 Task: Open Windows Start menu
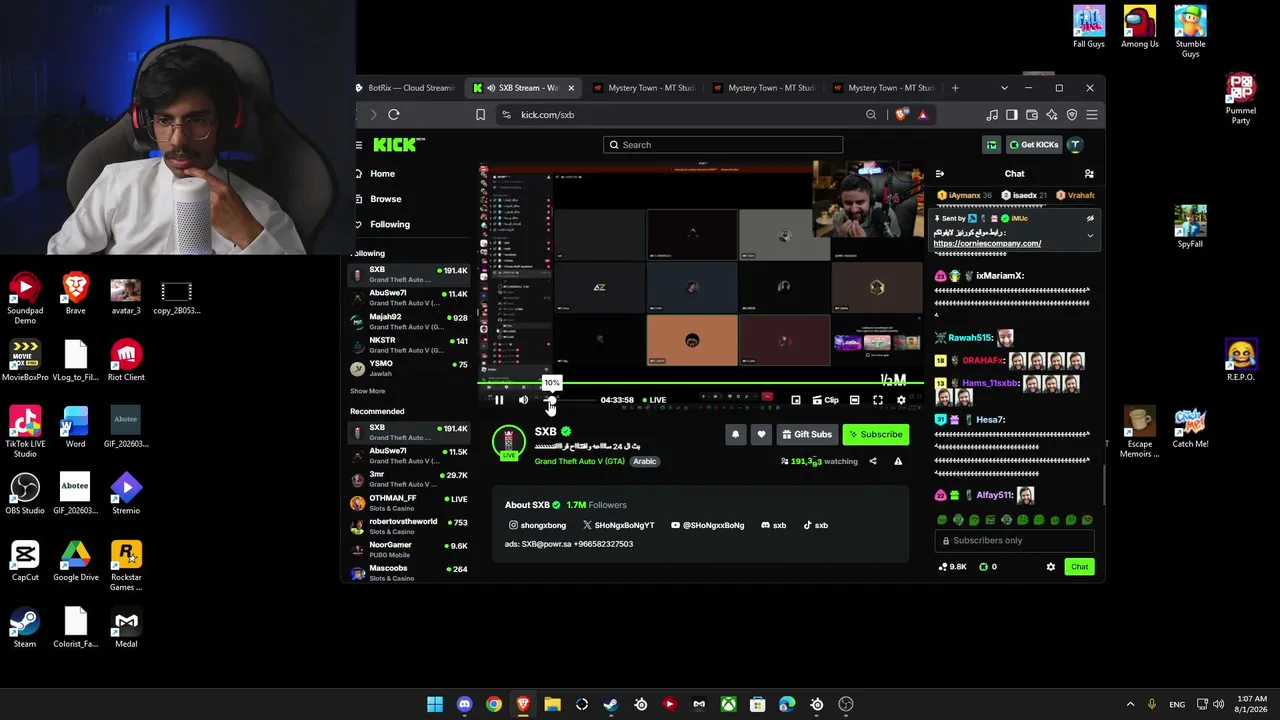(435, 704)
